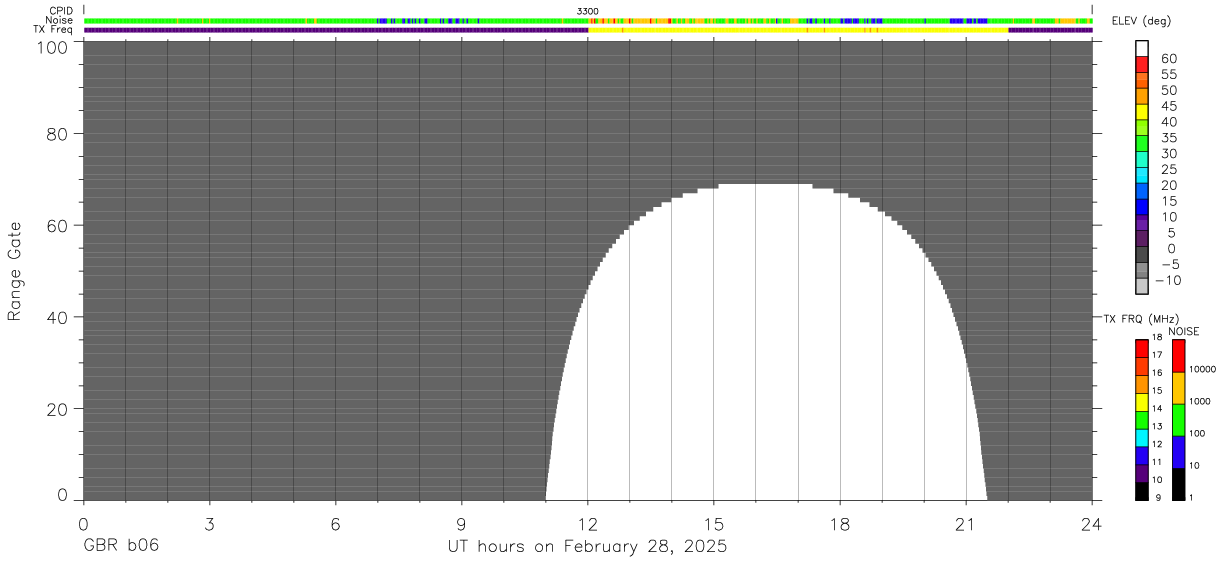The height and width of the screenshot is (567, 1228).
Task: Click ELEV legend value 45
Action: point(1168,106)
